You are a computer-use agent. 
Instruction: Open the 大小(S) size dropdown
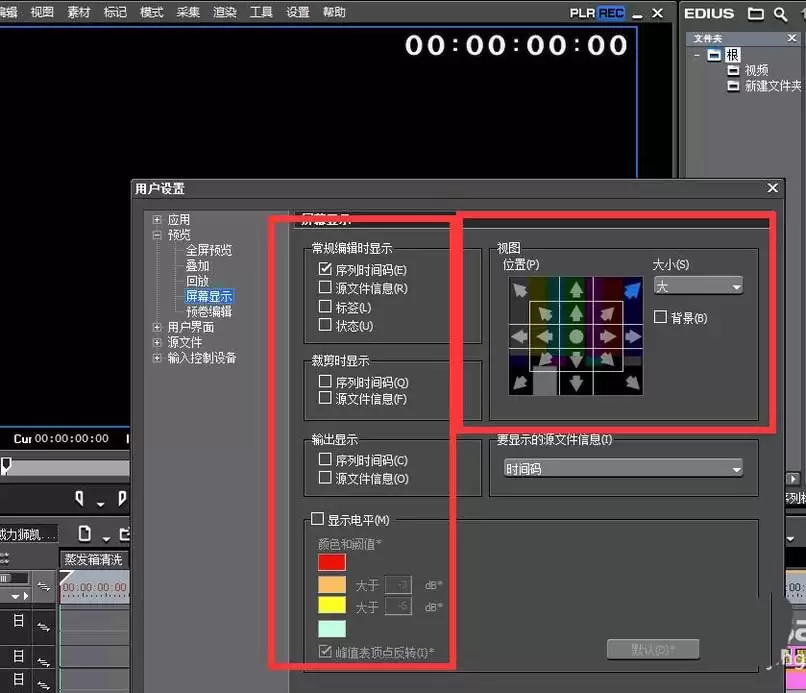[x=698, y=286]
